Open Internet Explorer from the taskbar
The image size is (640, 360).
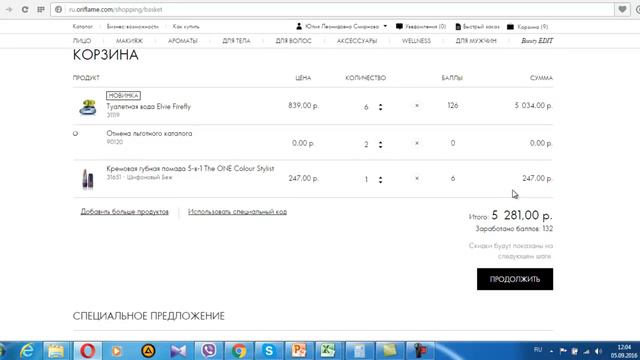[27, 351]
